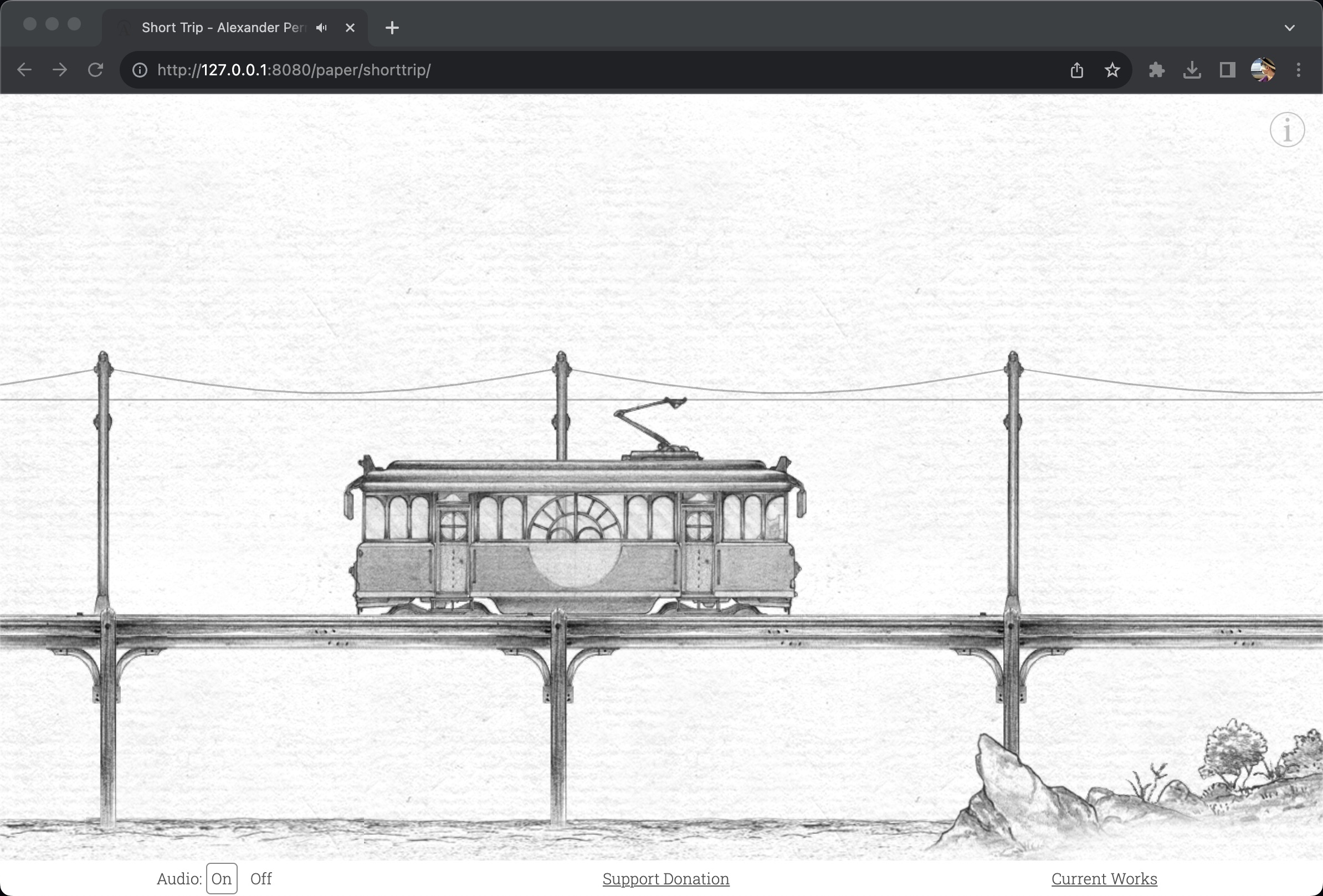
Task: Open the Current Works link
Action: point(1104,878)
